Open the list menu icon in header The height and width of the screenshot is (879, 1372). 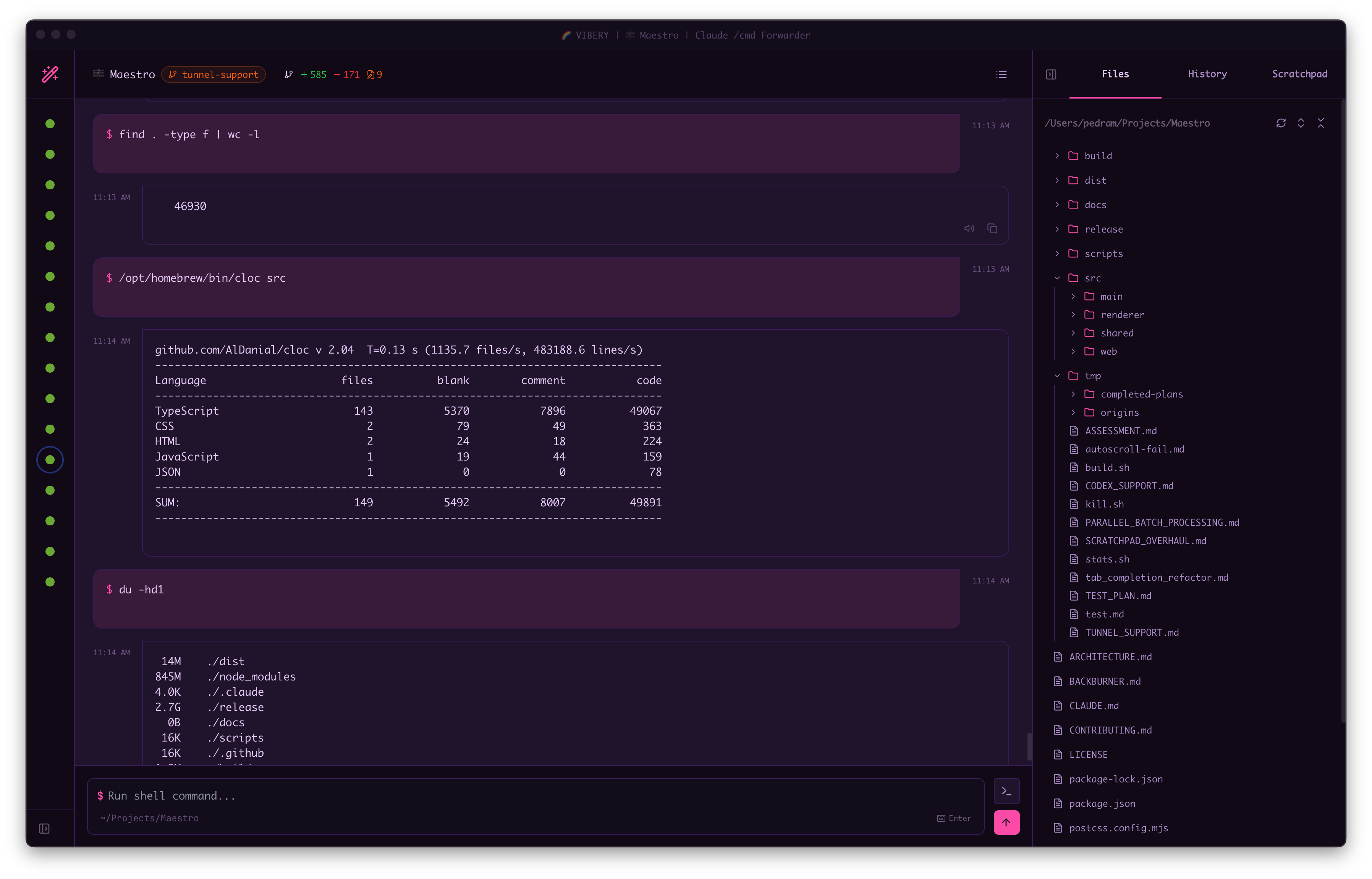click(x=1001, y=75)
